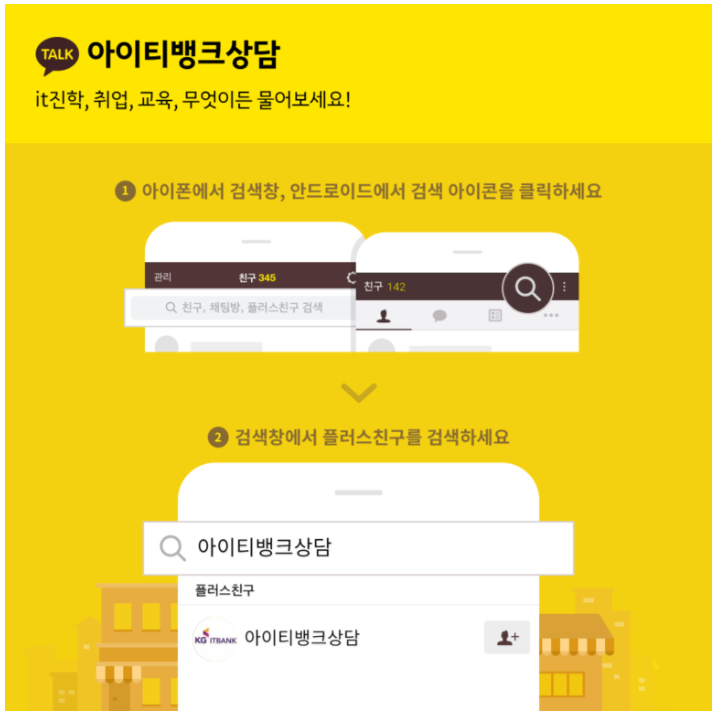Click the settings gear icon on iPhone header
The height and width of the screenshot is (719, 719).
click(x=351, y=278)
